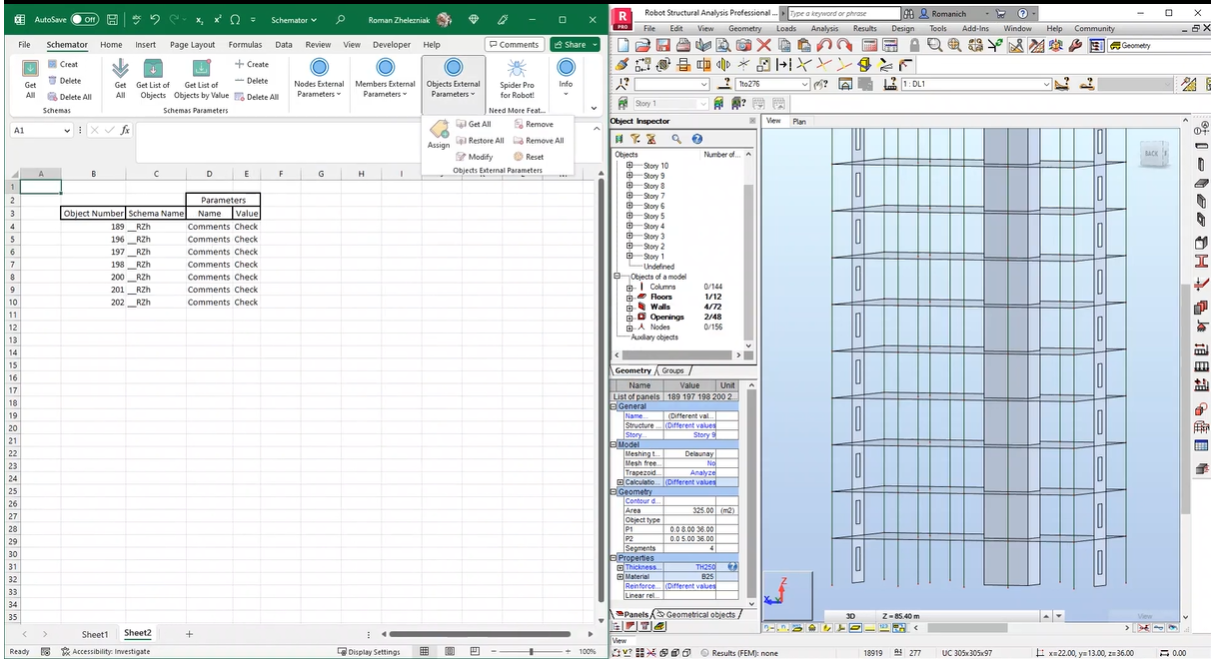
Task: Open the load case 1 : DL1 dropdown
Action: (1048, 84)
